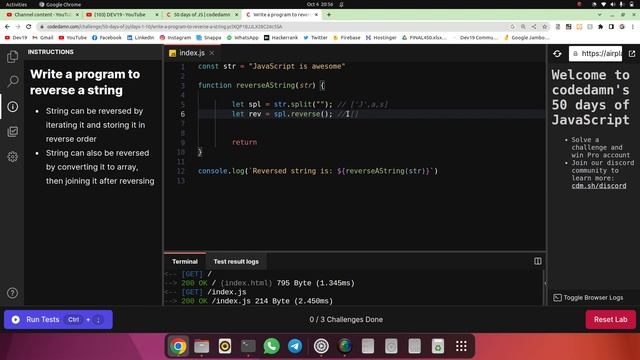Switch to the Channel content YouTube tab

tap(42, 15)
